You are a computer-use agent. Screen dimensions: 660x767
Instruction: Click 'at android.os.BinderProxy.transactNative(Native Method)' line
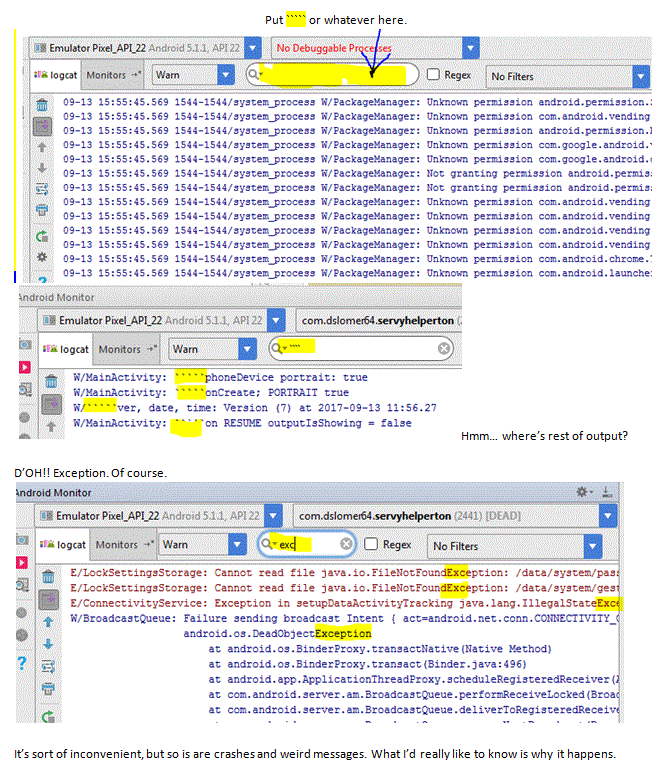click(380, 649)
